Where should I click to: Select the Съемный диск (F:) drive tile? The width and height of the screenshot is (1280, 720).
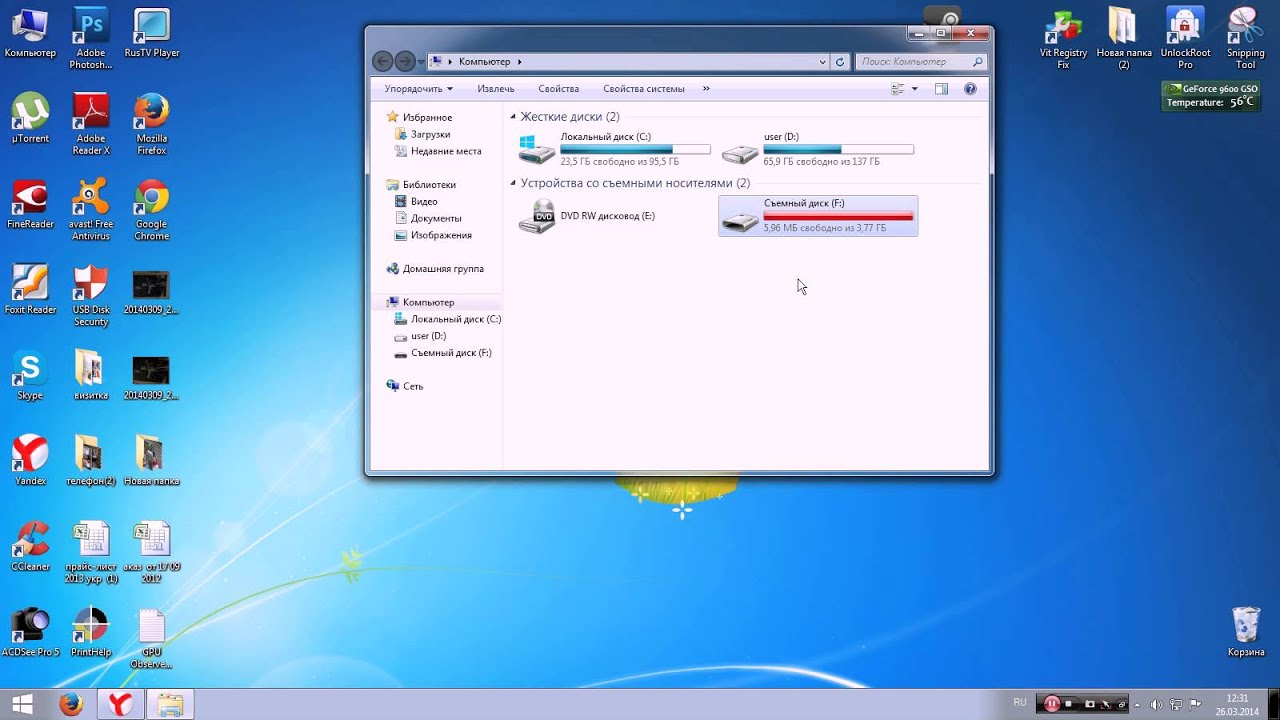coord(818,216)
